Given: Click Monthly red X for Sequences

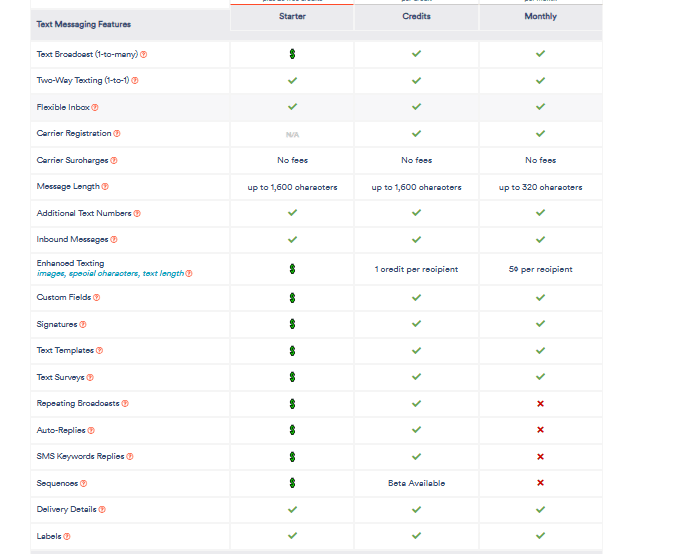Looking at the screenshot, I should (540, 483).
